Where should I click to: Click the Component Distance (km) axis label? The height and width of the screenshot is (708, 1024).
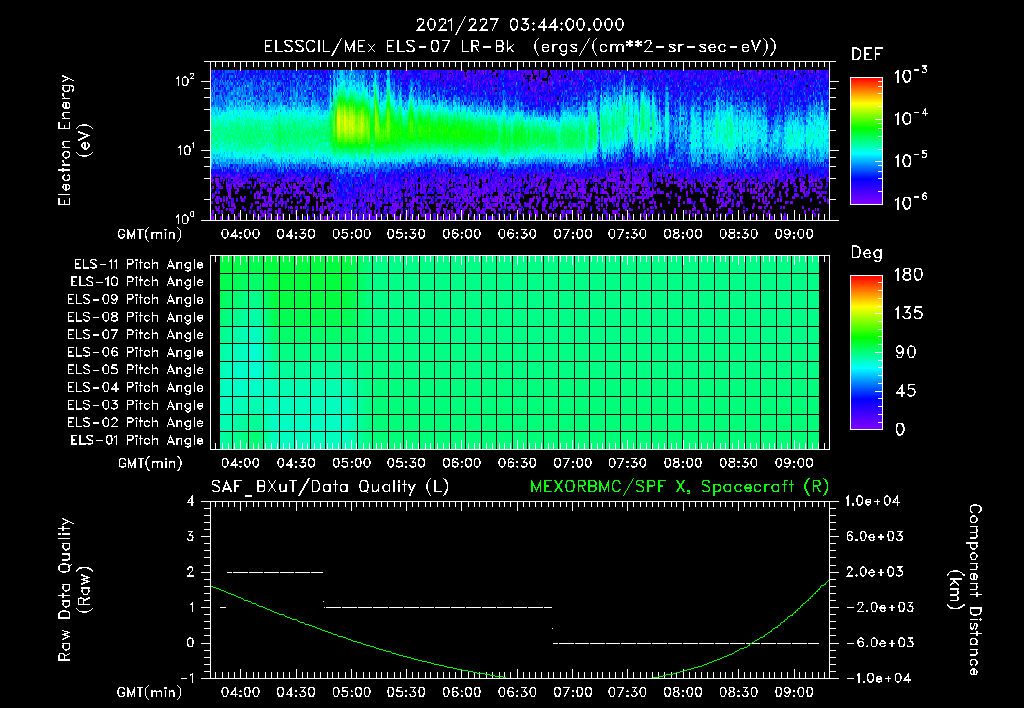965,590
